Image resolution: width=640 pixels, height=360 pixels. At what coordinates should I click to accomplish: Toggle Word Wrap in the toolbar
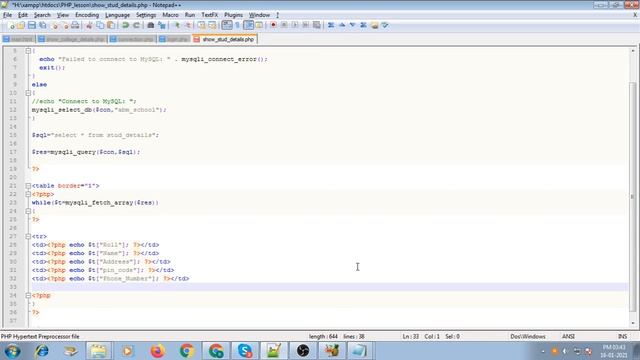click(227, 25)
